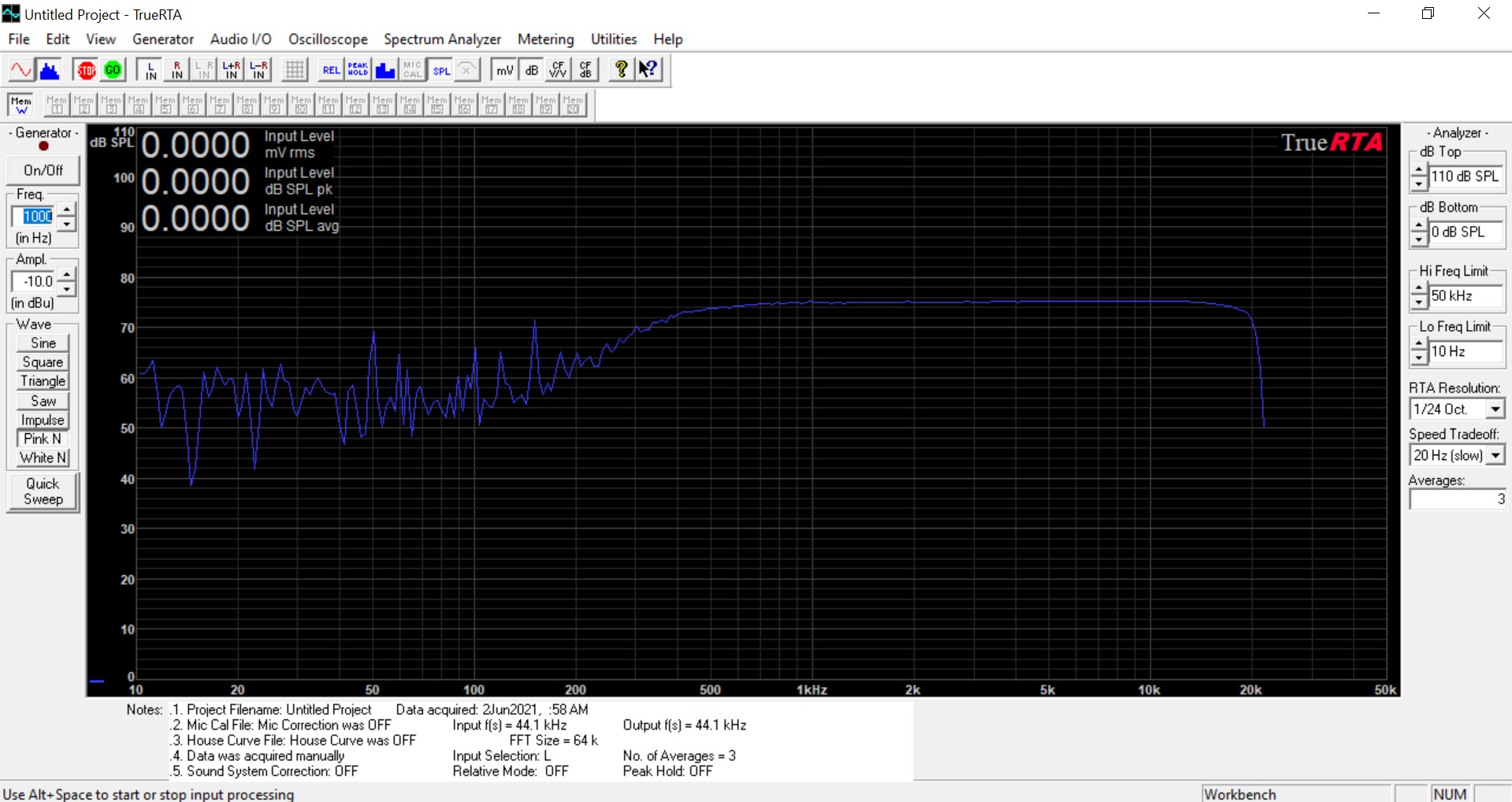Select the Impulse wave type

43,420
